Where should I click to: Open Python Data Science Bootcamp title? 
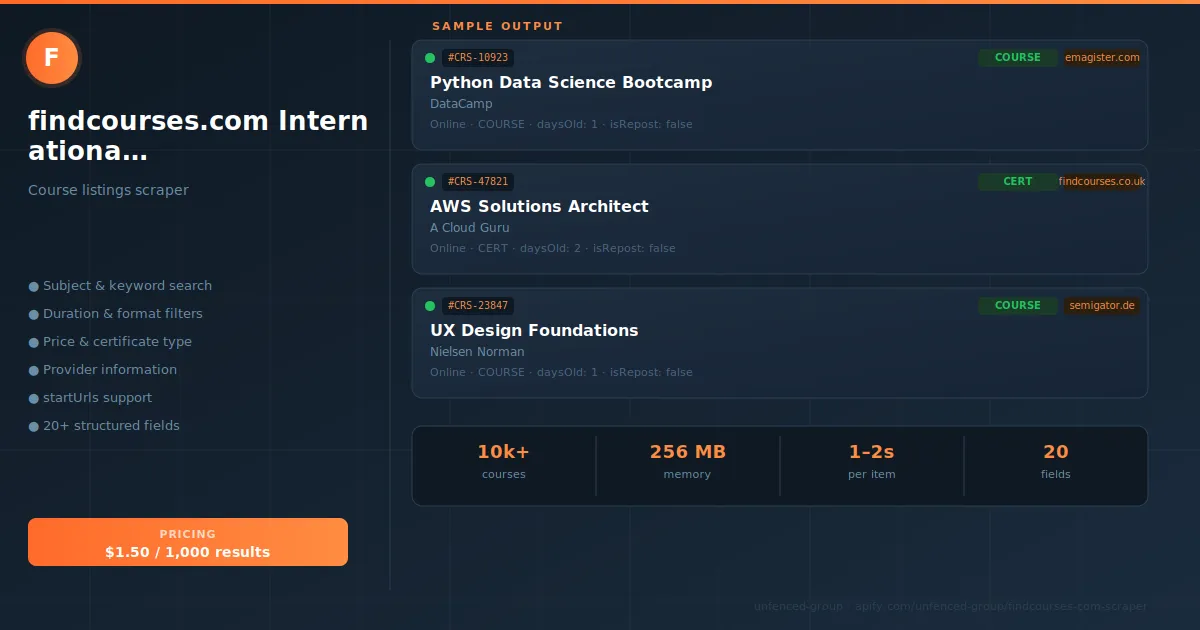[571, 82]
